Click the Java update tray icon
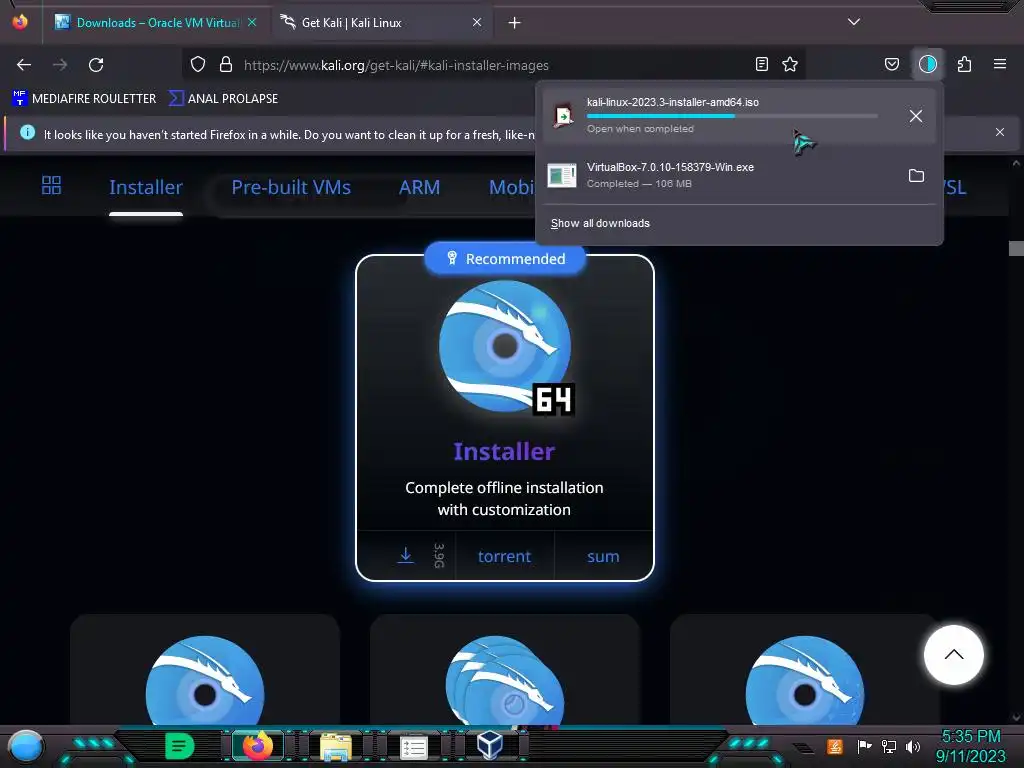1024x768 pixels. [x=835, y=746]
